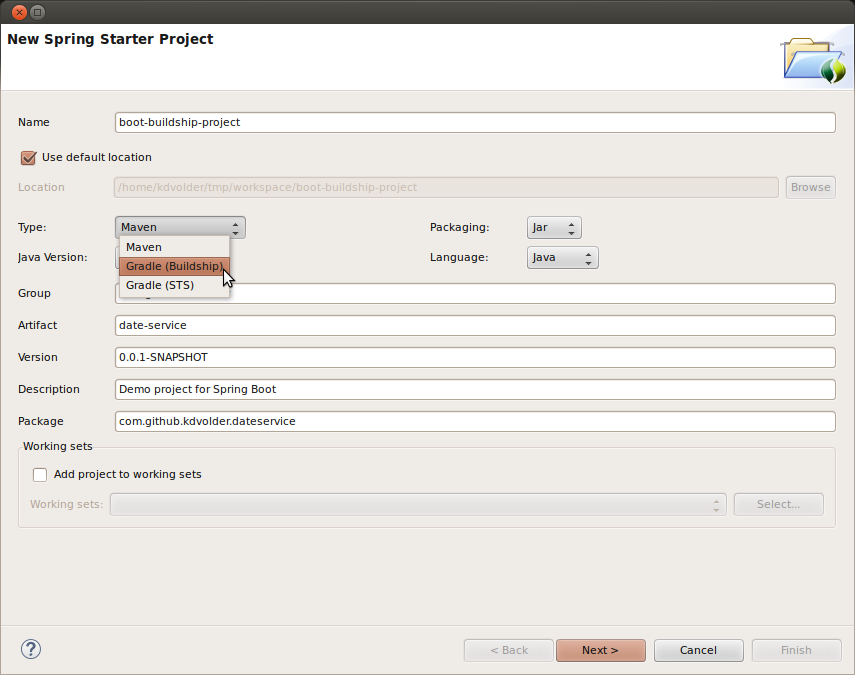Viewport: 855px width, 675px height.
Task: Expand the Language dropdown showing Java
Action: (x=562, y=258)
